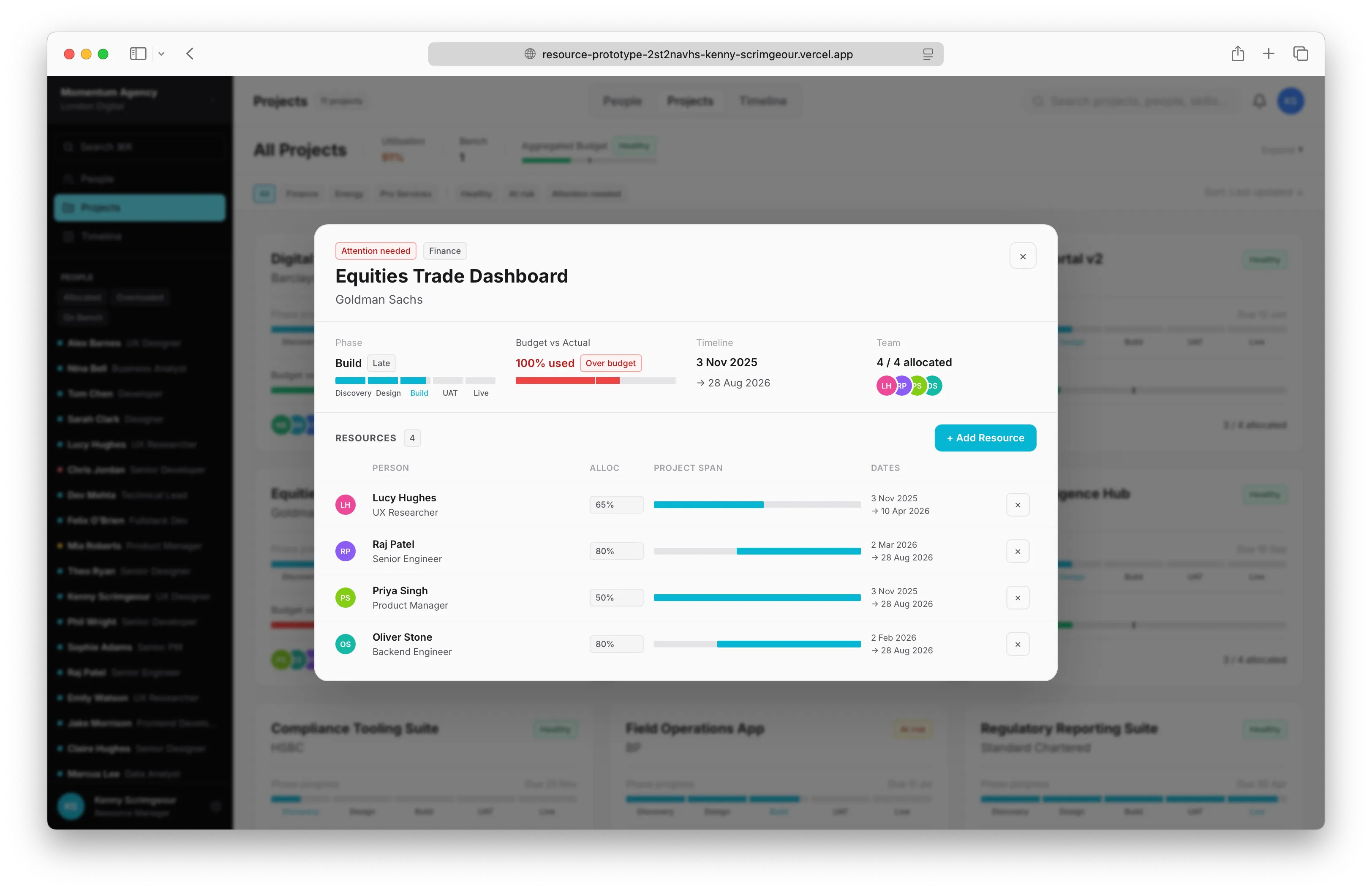Click Priya Singh PS avatar in resources list
This screenshot has height=892, width=1372.
pyautogui.click(x=345, y=598)
